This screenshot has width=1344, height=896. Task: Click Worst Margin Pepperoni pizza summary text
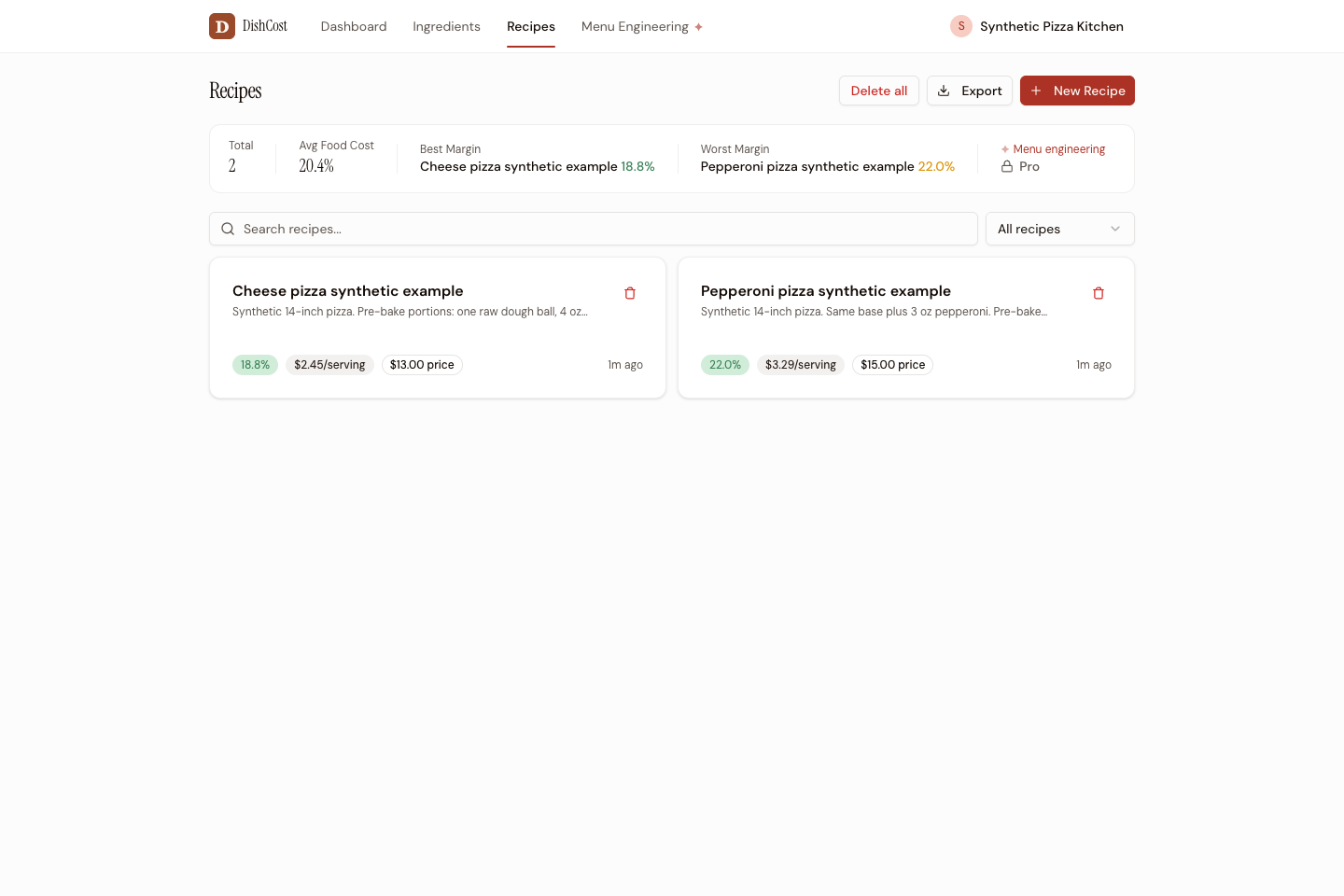pyautogui.click(x=828, y=167)
